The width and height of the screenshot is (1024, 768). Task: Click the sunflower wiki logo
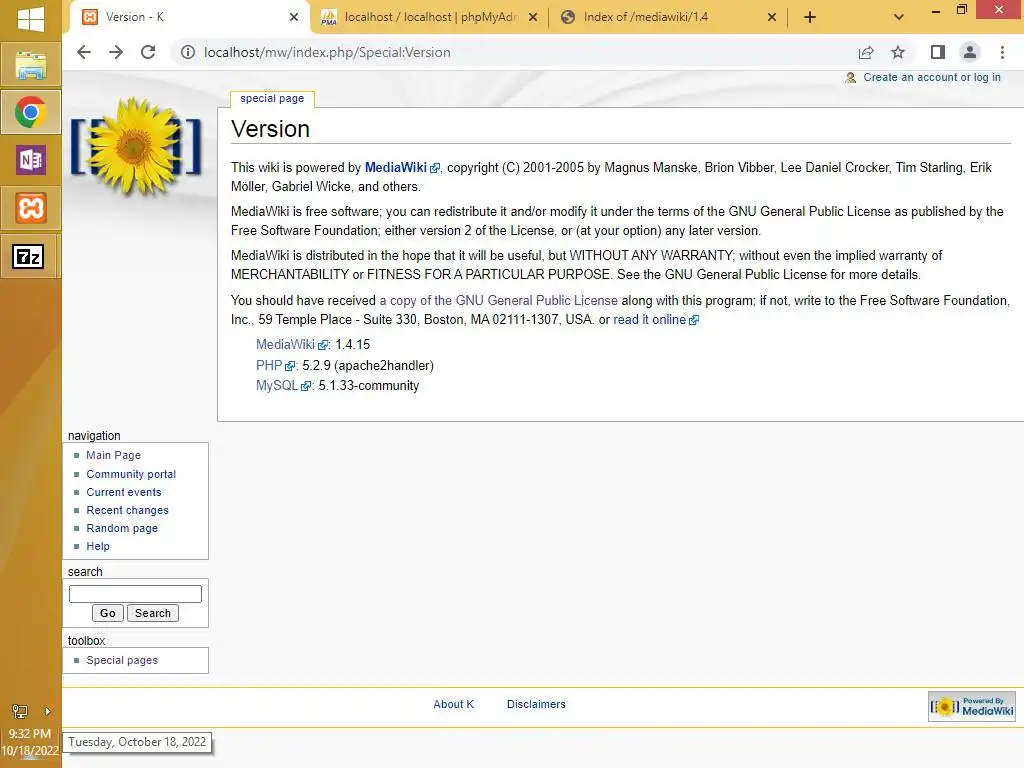136,148
